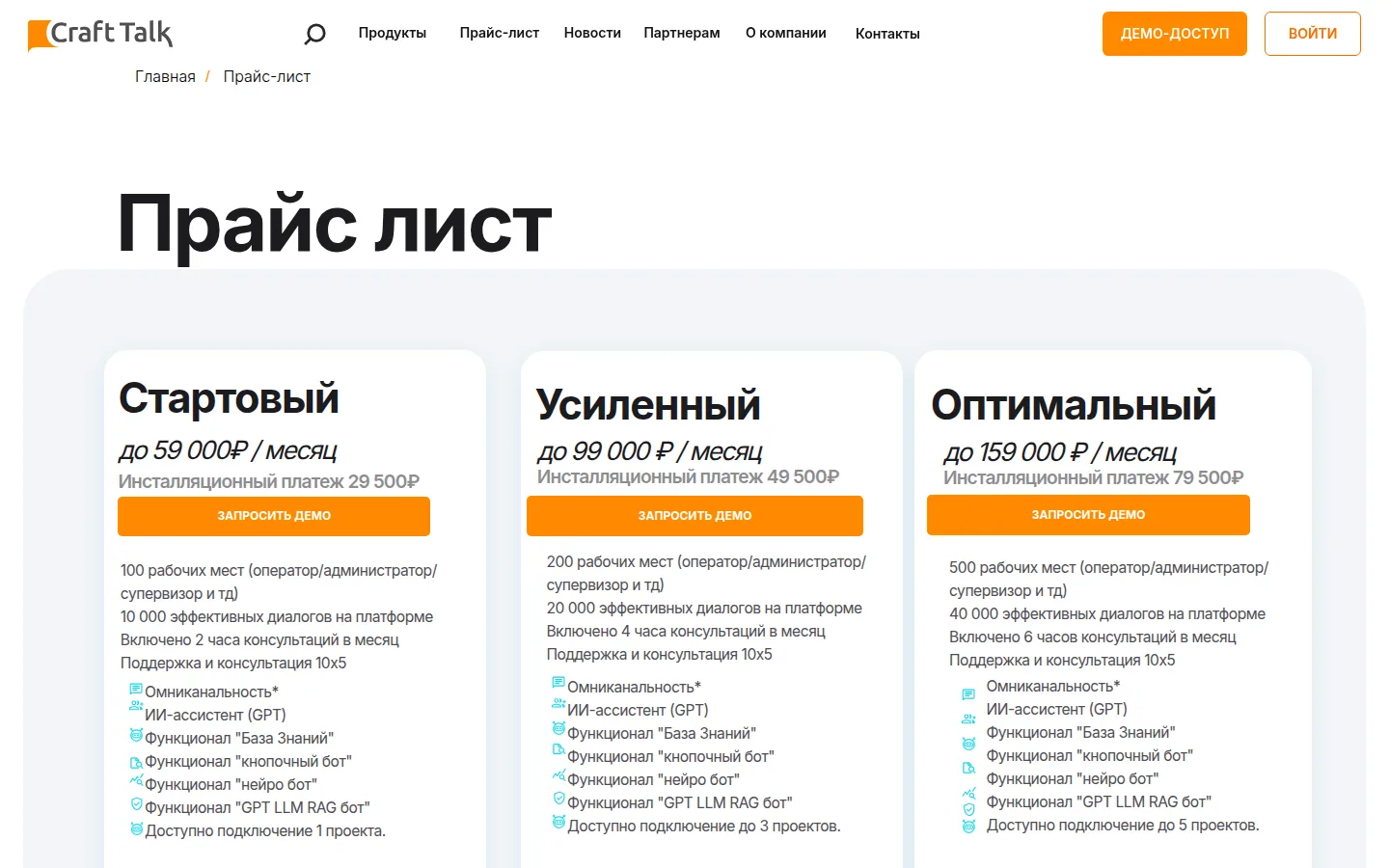Click people icon in Стартовый card
This screenshot has height=868, width=1389.
(136, 706)
